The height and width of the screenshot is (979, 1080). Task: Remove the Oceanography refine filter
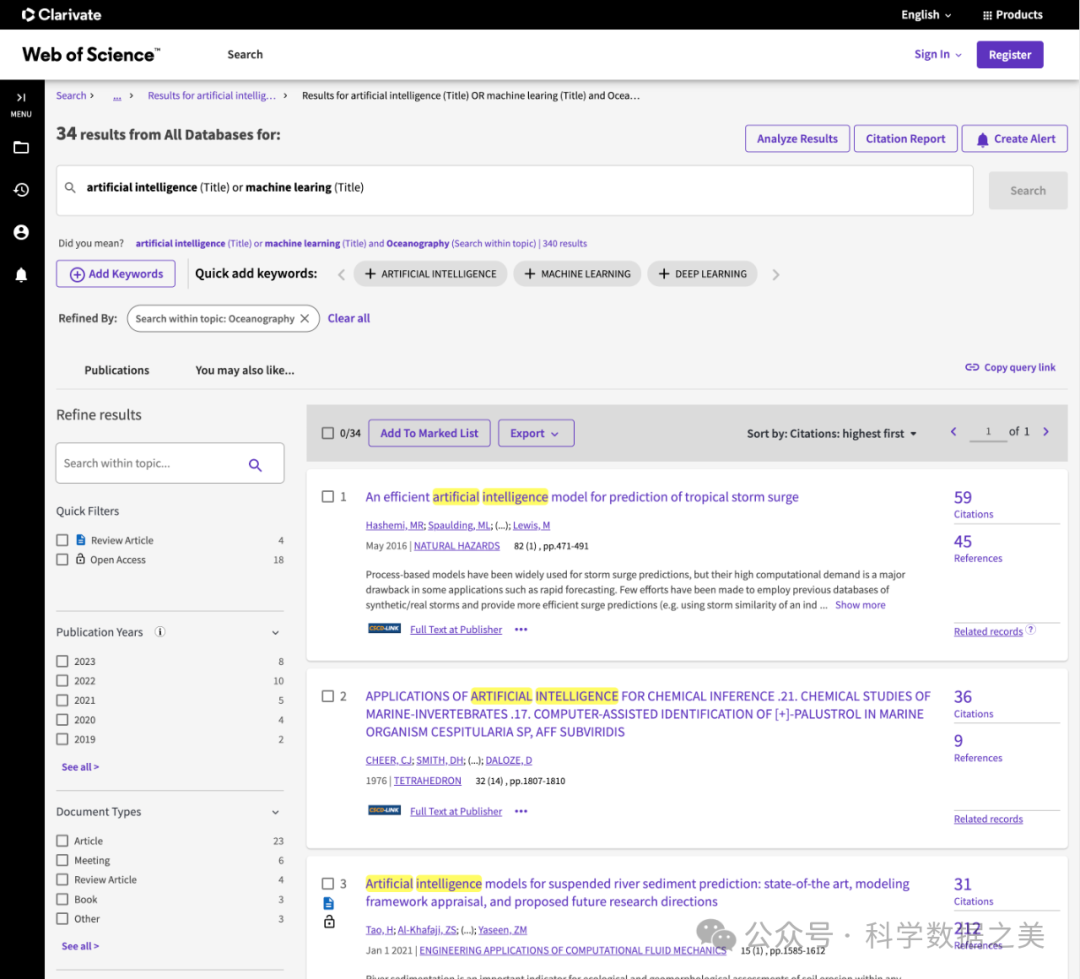coord(305,318)
